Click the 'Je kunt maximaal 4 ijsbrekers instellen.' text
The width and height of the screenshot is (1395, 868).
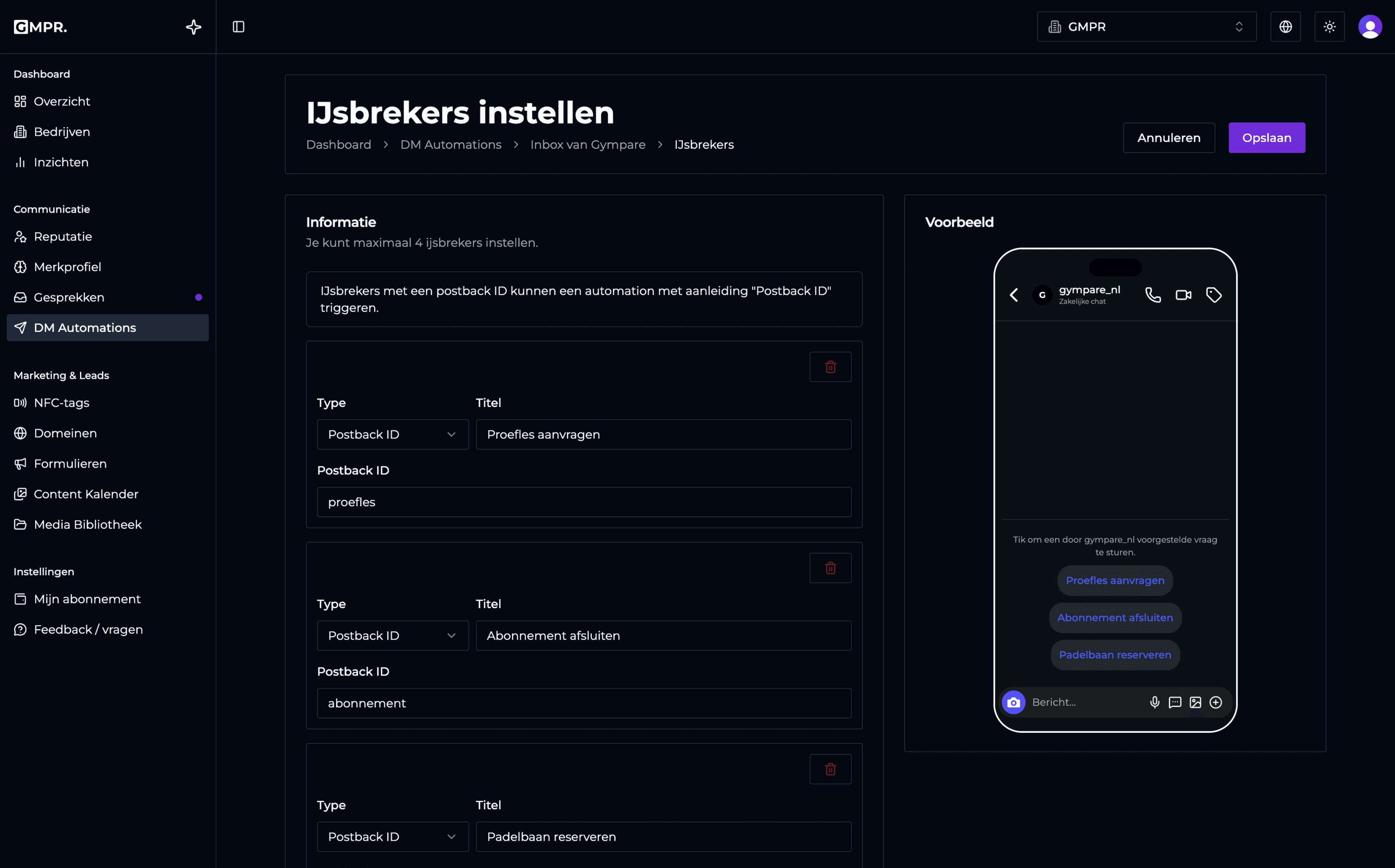coord(421,243)
